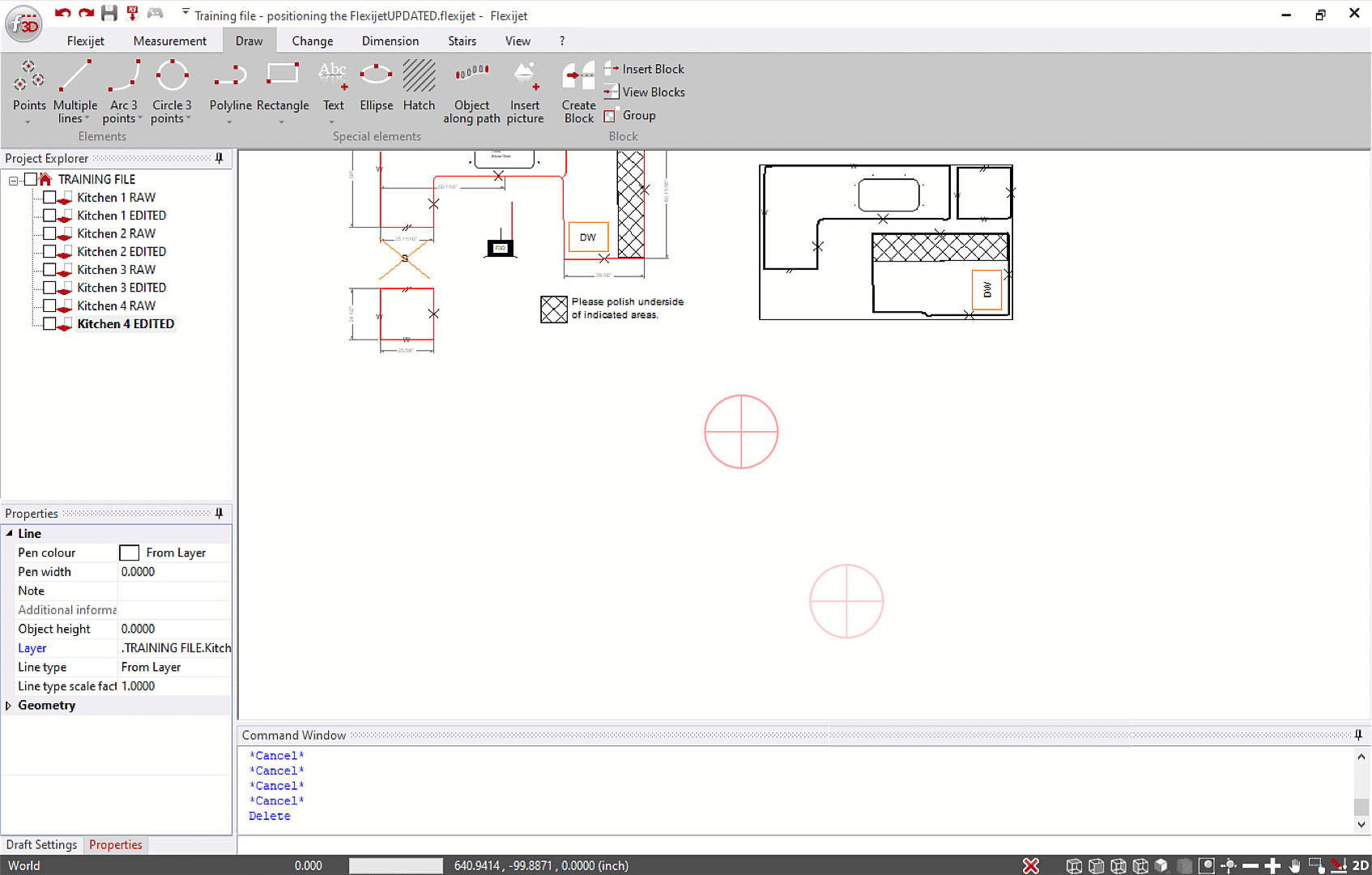Switch to the Measurement ribbon tab
Viewport: 1372px width, 875px height.
coord(169,41)
